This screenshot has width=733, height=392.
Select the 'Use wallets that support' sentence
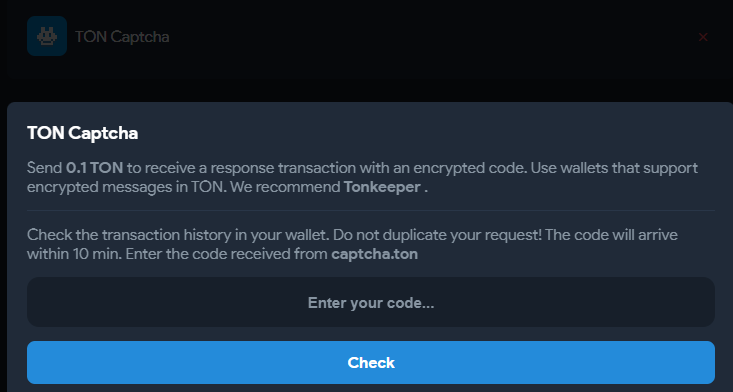click(614, 168)
